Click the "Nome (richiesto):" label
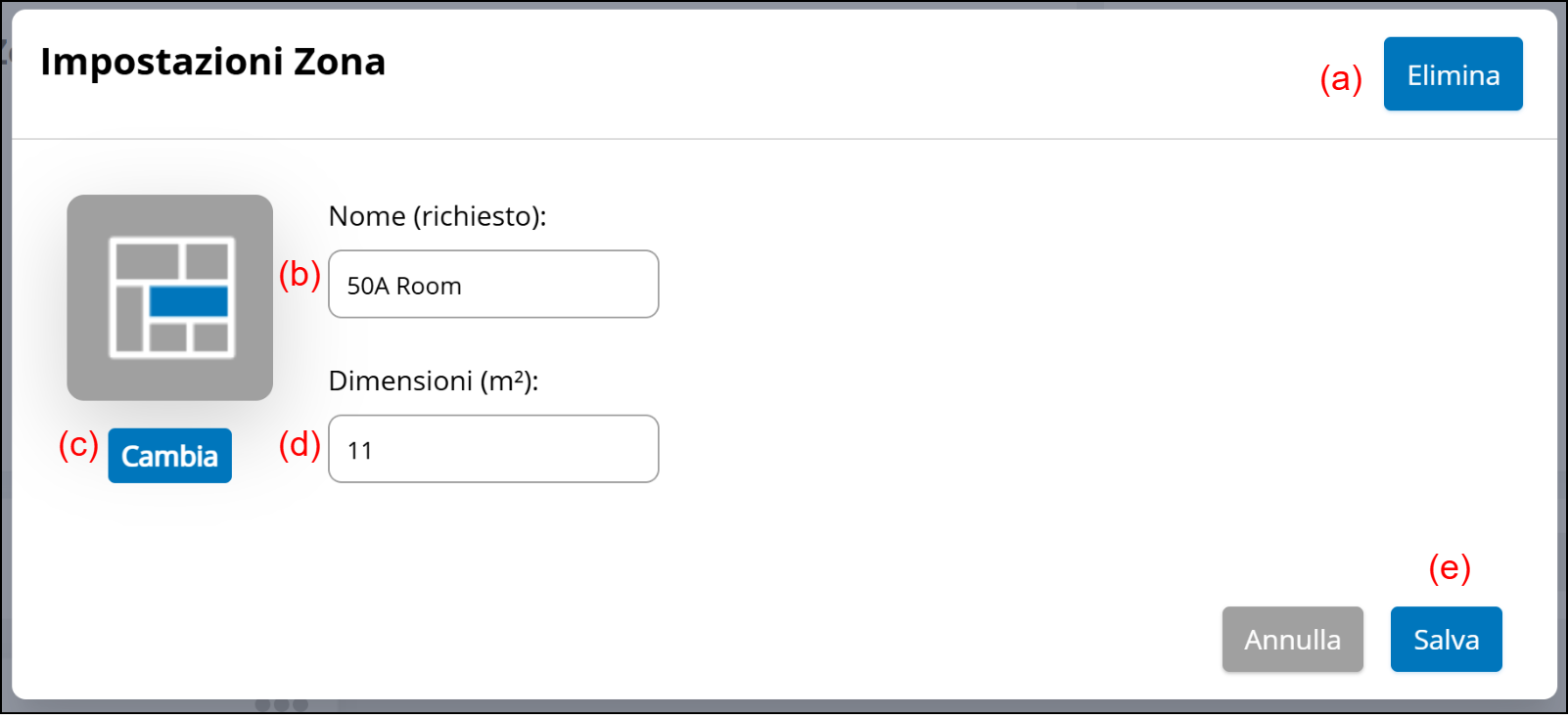Viewport: 1568px width, 716px height. (x=437, y=216)
